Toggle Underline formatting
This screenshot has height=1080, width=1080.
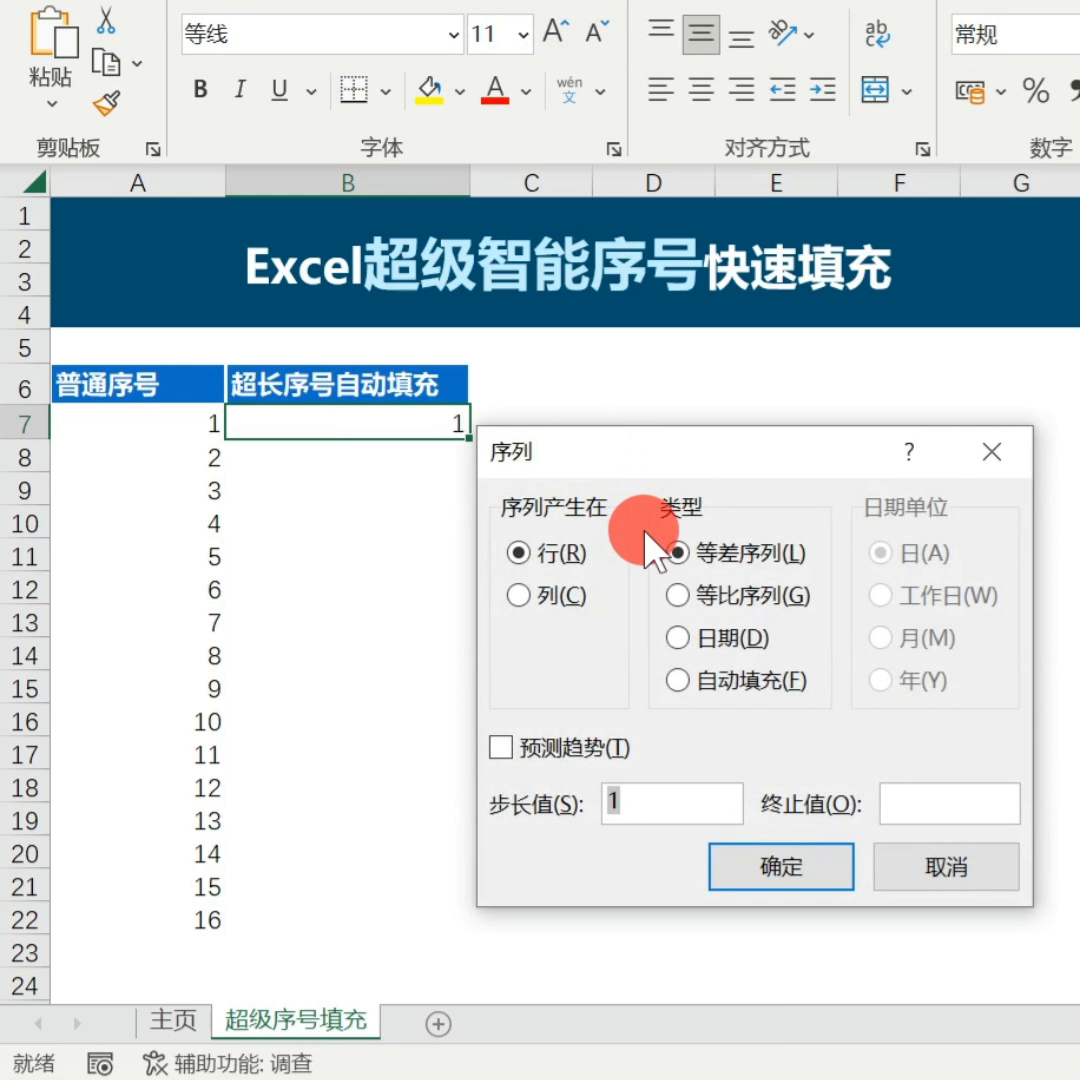[x=279, y=90]
